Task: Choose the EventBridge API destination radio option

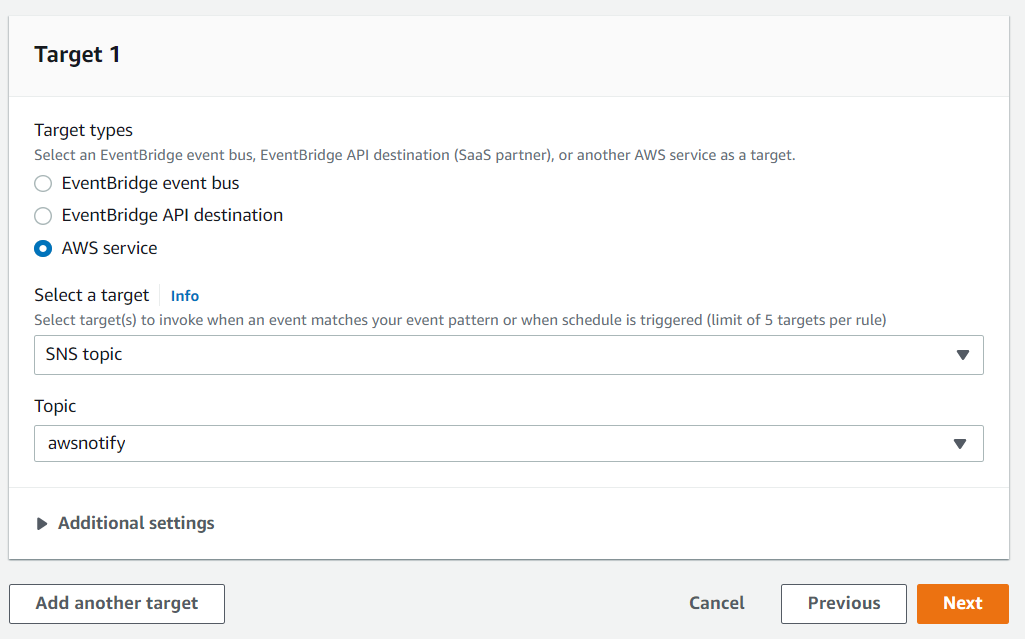Action: [x=43, y=216]
